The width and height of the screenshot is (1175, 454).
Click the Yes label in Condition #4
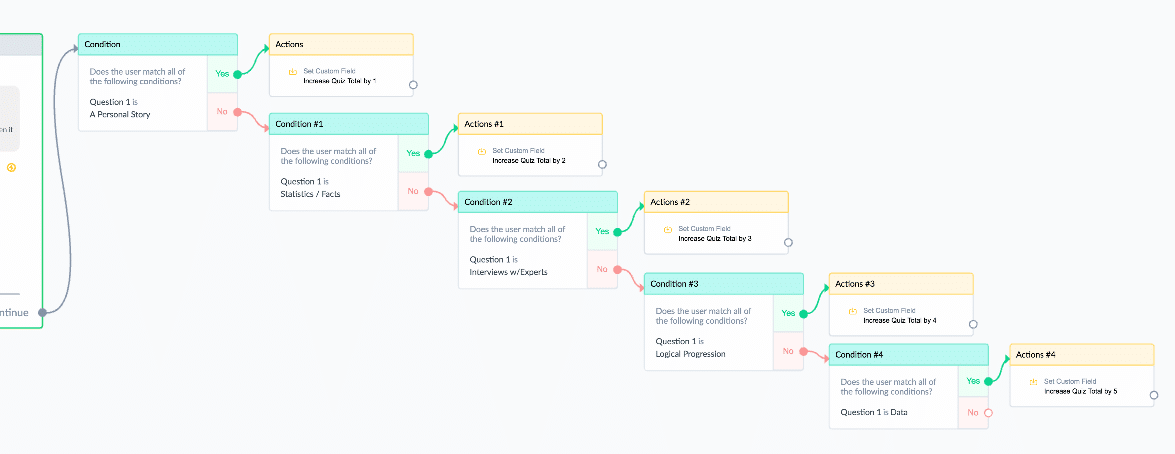point(973,381)
